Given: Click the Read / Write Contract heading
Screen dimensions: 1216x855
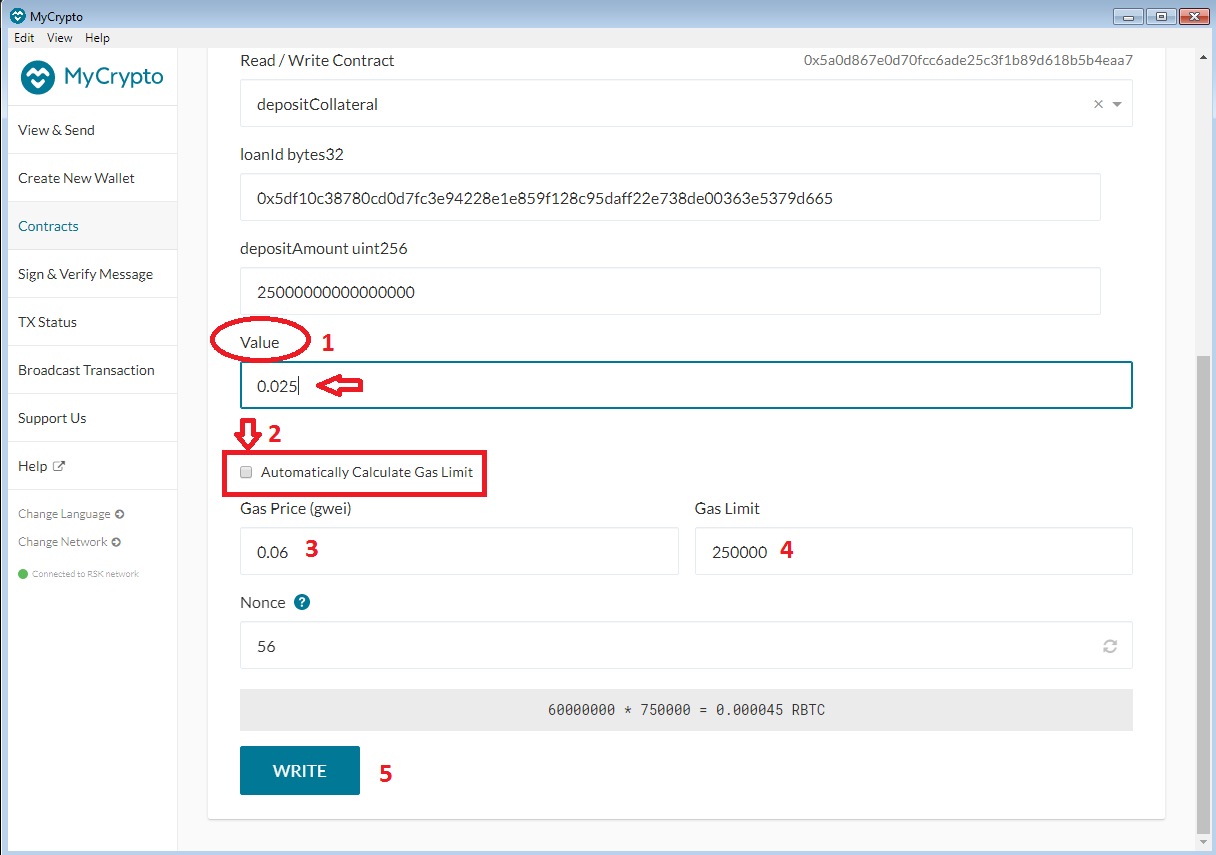Looking at the screenshot, I should coord(317,60).
